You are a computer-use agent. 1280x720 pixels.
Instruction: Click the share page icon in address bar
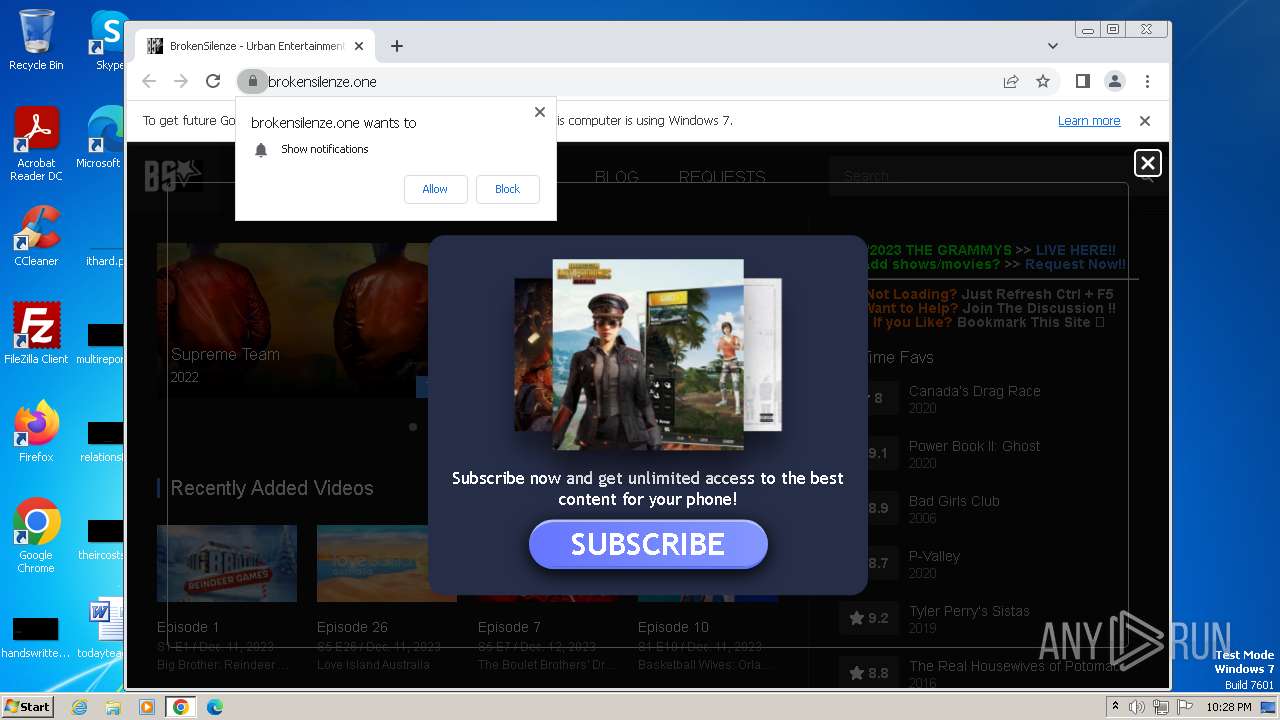click(1011, 81)
